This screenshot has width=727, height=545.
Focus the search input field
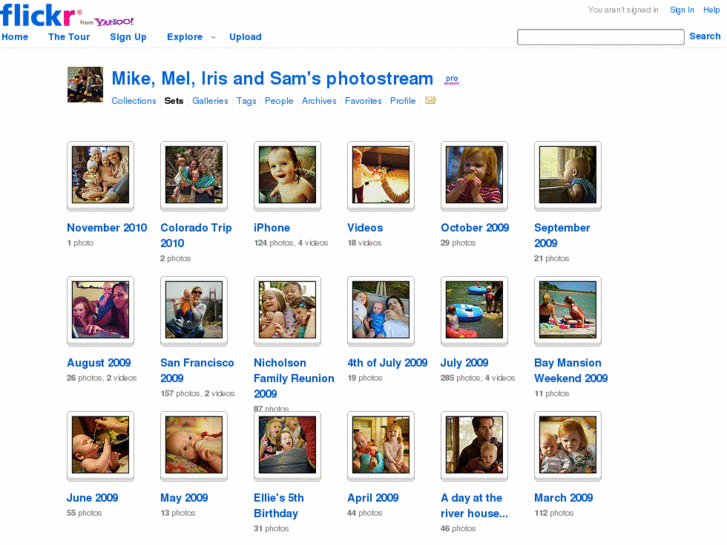tap(600, 37)
